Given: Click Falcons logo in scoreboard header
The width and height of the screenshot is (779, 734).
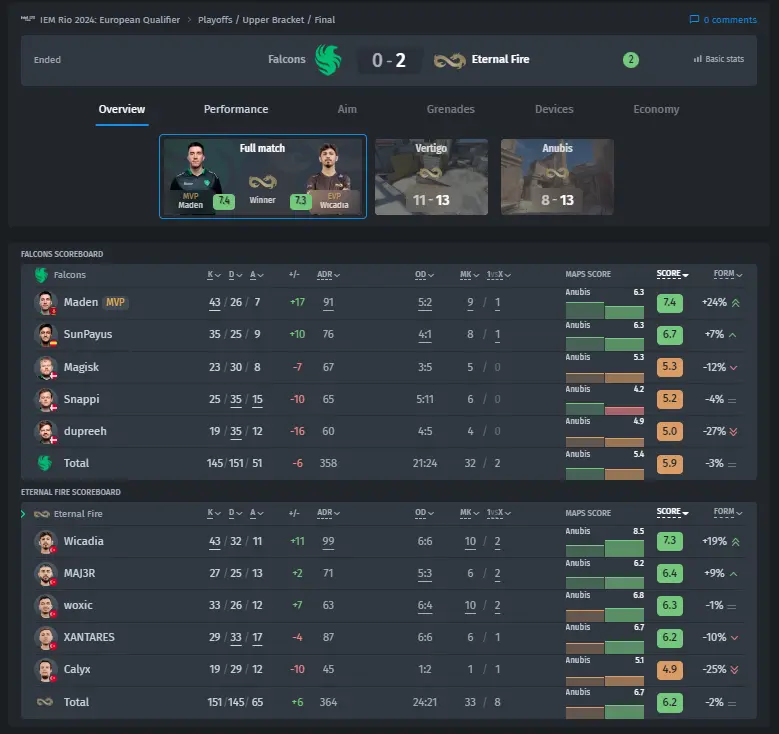Looking at the screenshot, I should (41, 275).
